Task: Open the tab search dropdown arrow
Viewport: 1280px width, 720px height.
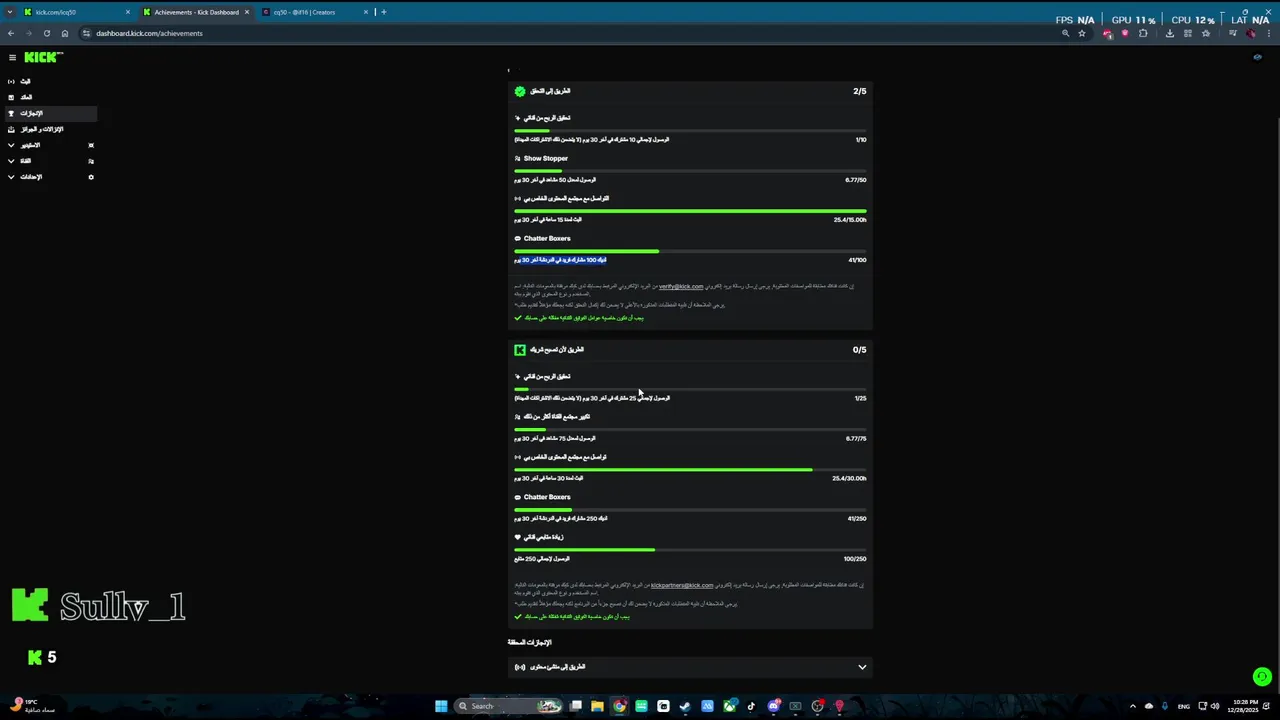Action: point(11,12)
